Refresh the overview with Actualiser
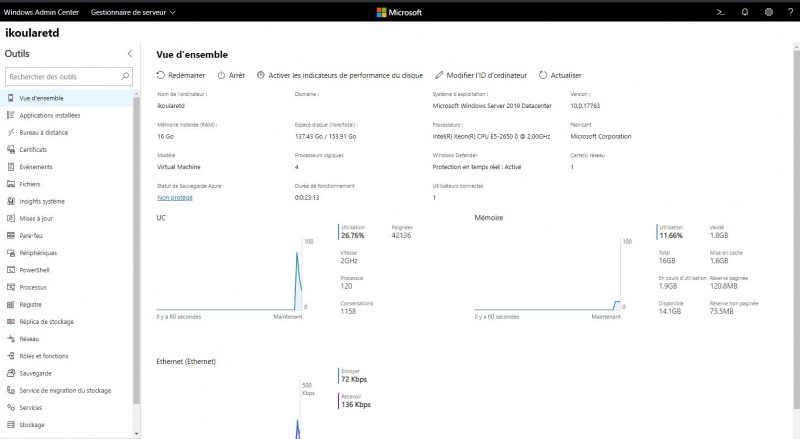The height and width of the screenshot is (439, 800). click(x=560, y=75)
